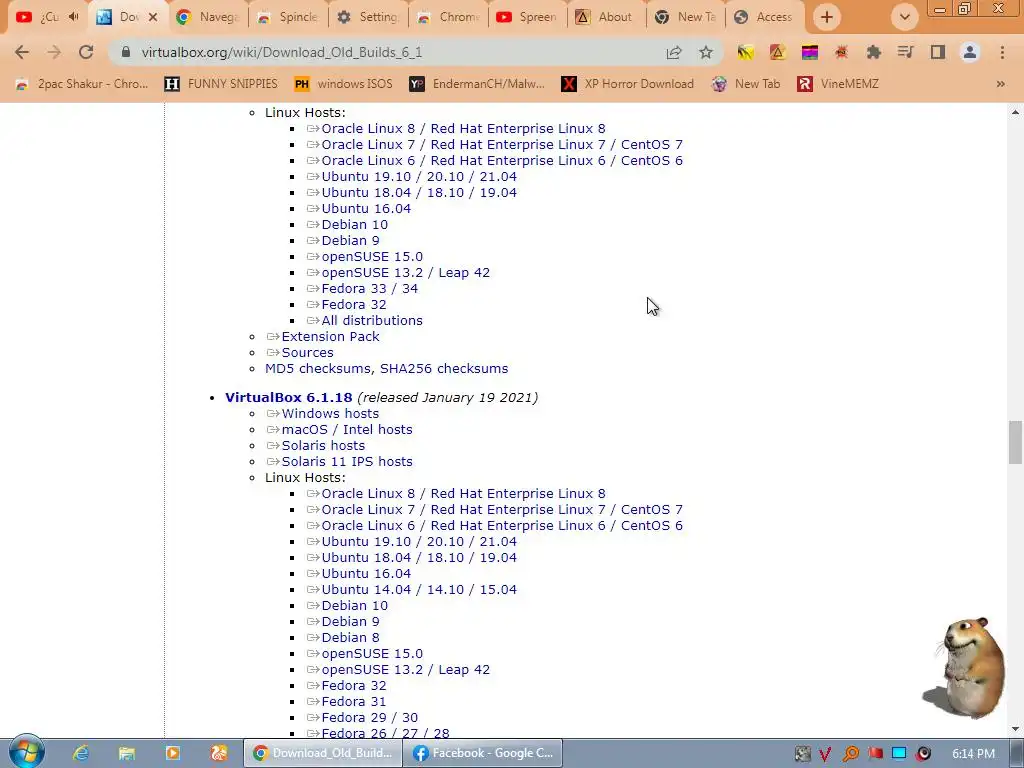The height and width of the screenshot is (768, 1024).
Task: Open the New Tab bookmark
Action: [x=746, y=84]
